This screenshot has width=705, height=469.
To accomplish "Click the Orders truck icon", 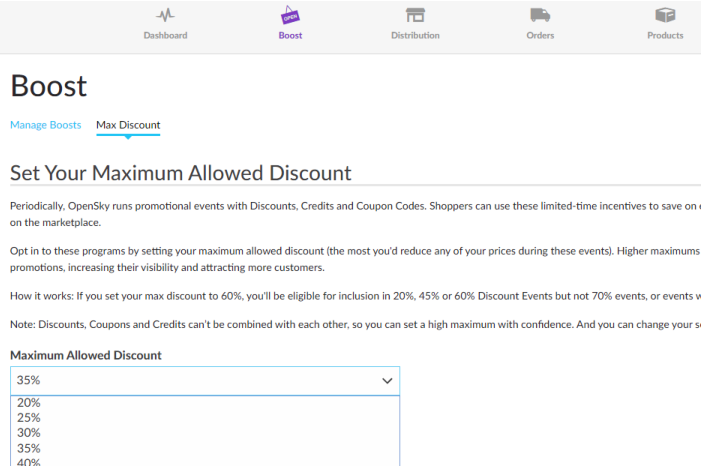I will [x=540, y=15].
